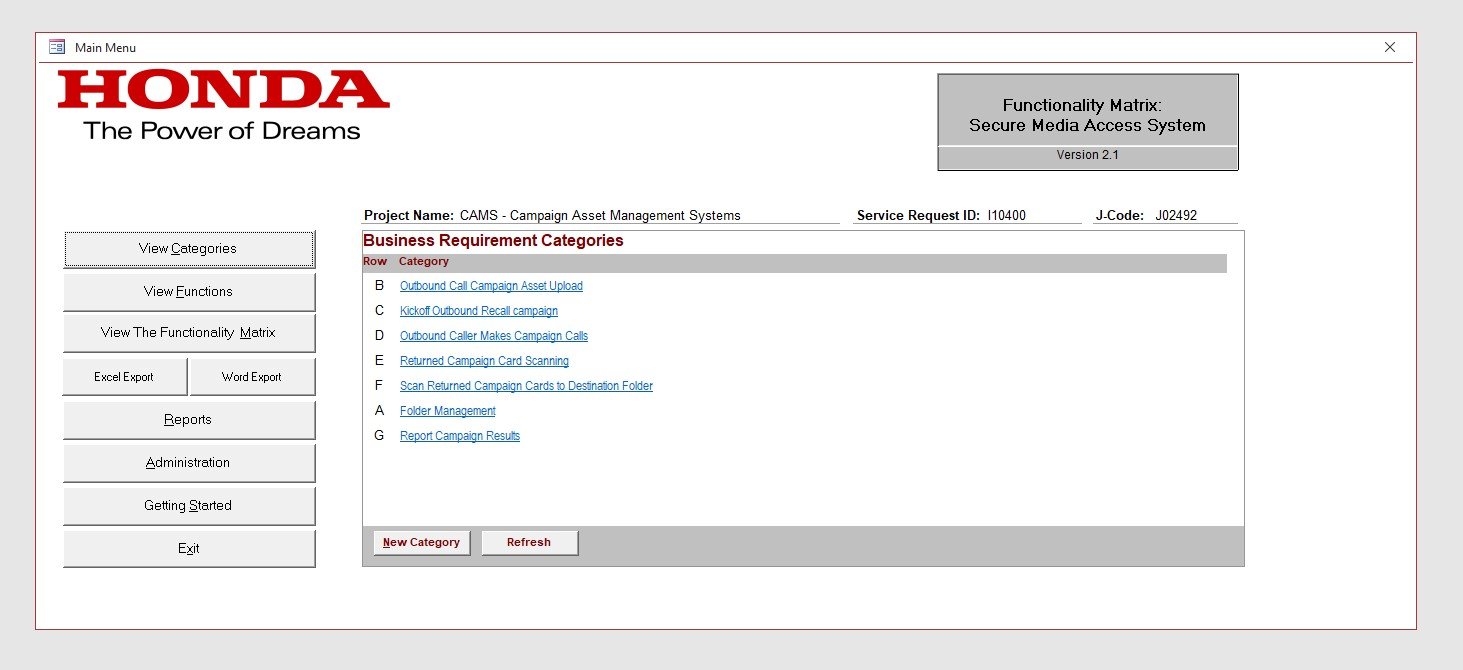This screenshot has width=1463, height=670.
Task: Open the Getting Started guide
Action: click(188, 506)
